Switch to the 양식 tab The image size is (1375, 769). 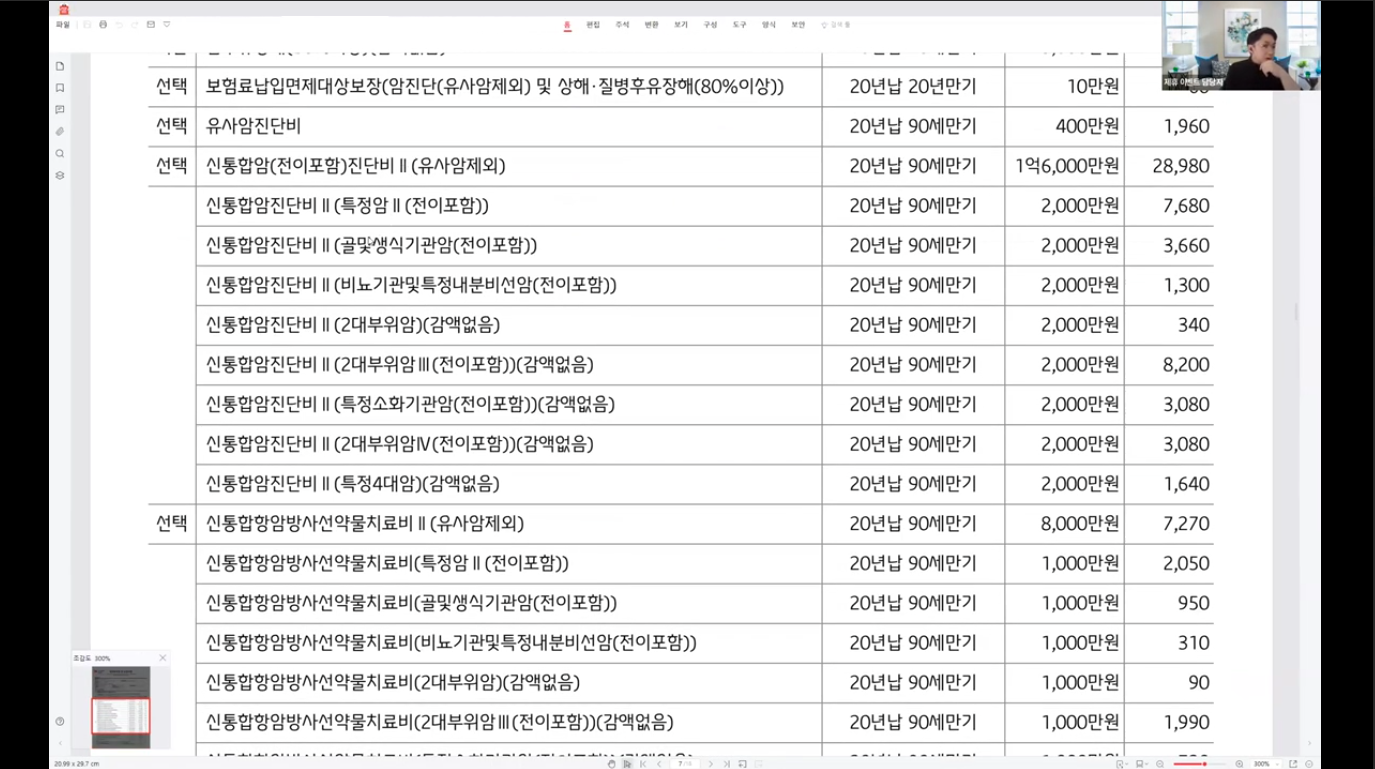click(x=768, y=24)
